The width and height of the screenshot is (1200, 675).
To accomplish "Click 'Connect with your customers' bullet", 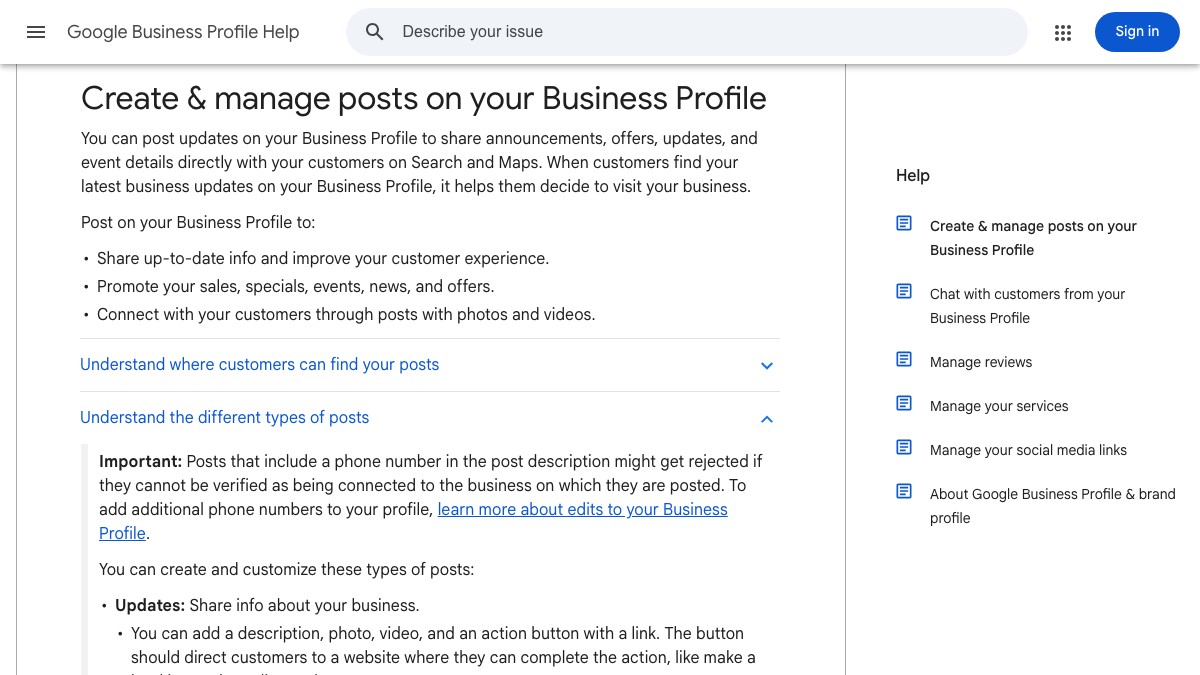I will 346,314.
